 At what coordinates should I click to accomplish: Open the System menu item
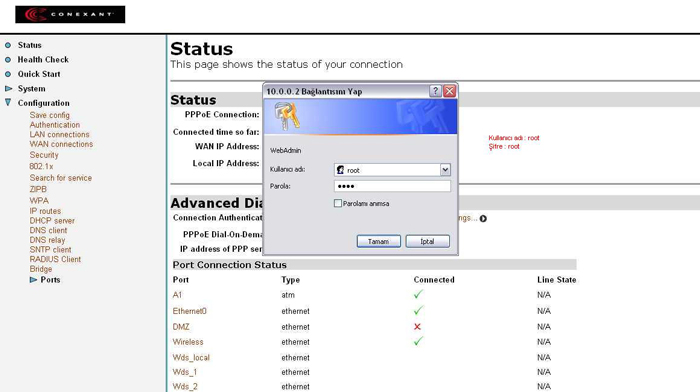31,88
